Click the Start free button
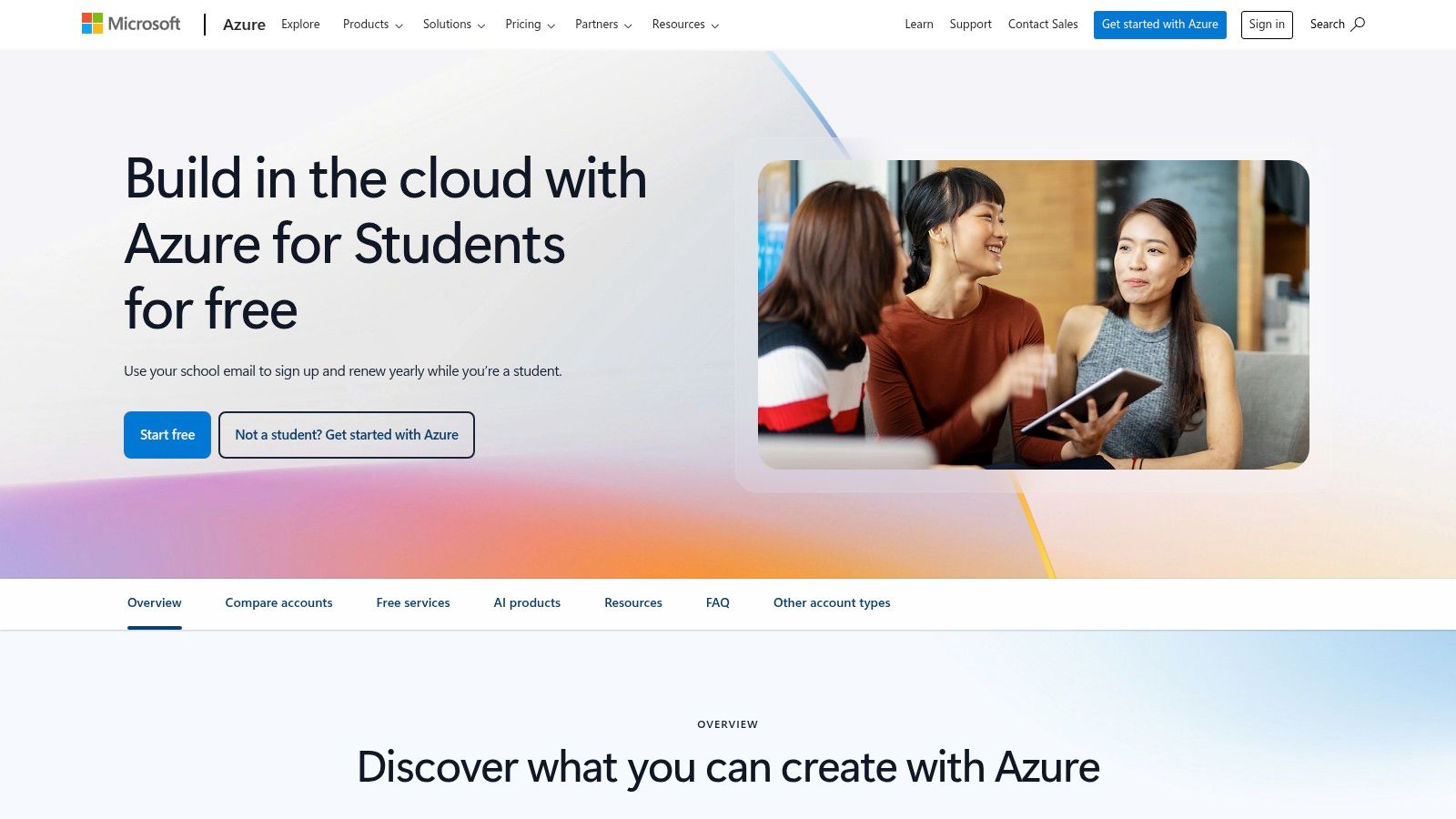 (x=167, y=435)
